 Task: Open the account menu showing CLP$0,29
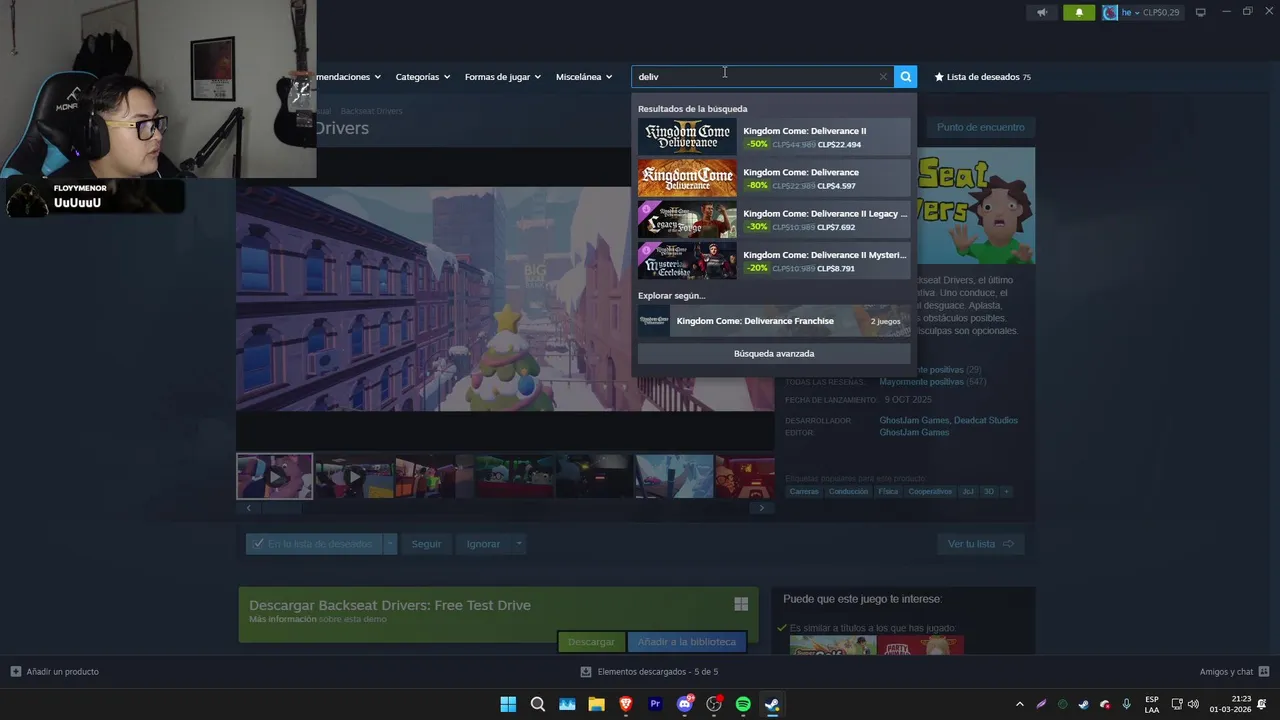coord(1141,12)
